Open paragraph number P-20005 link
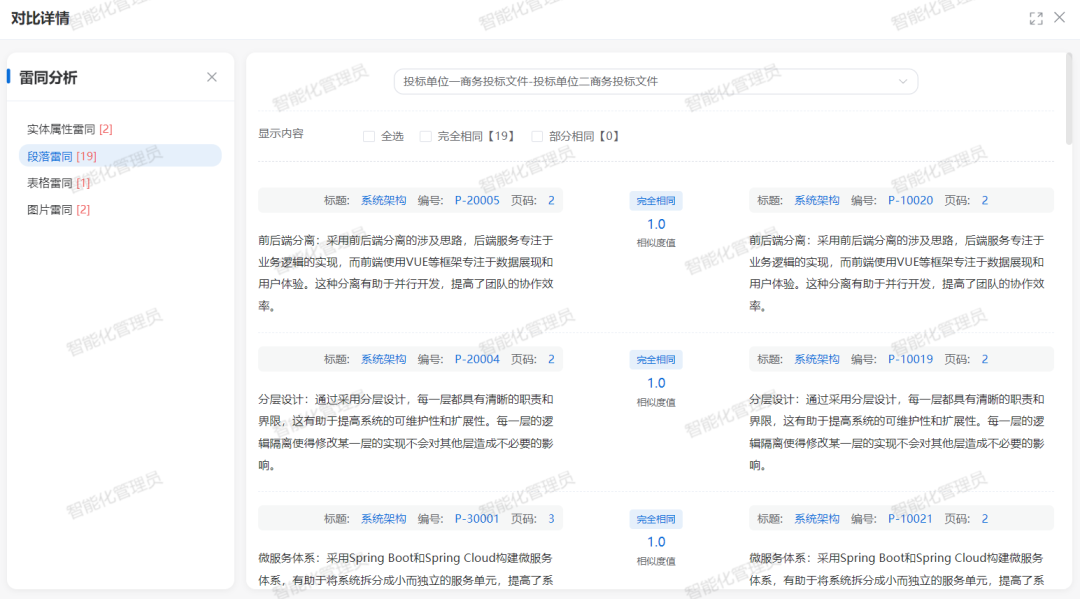This screenshot has height=599, width=1080. (x=477, y=200)
